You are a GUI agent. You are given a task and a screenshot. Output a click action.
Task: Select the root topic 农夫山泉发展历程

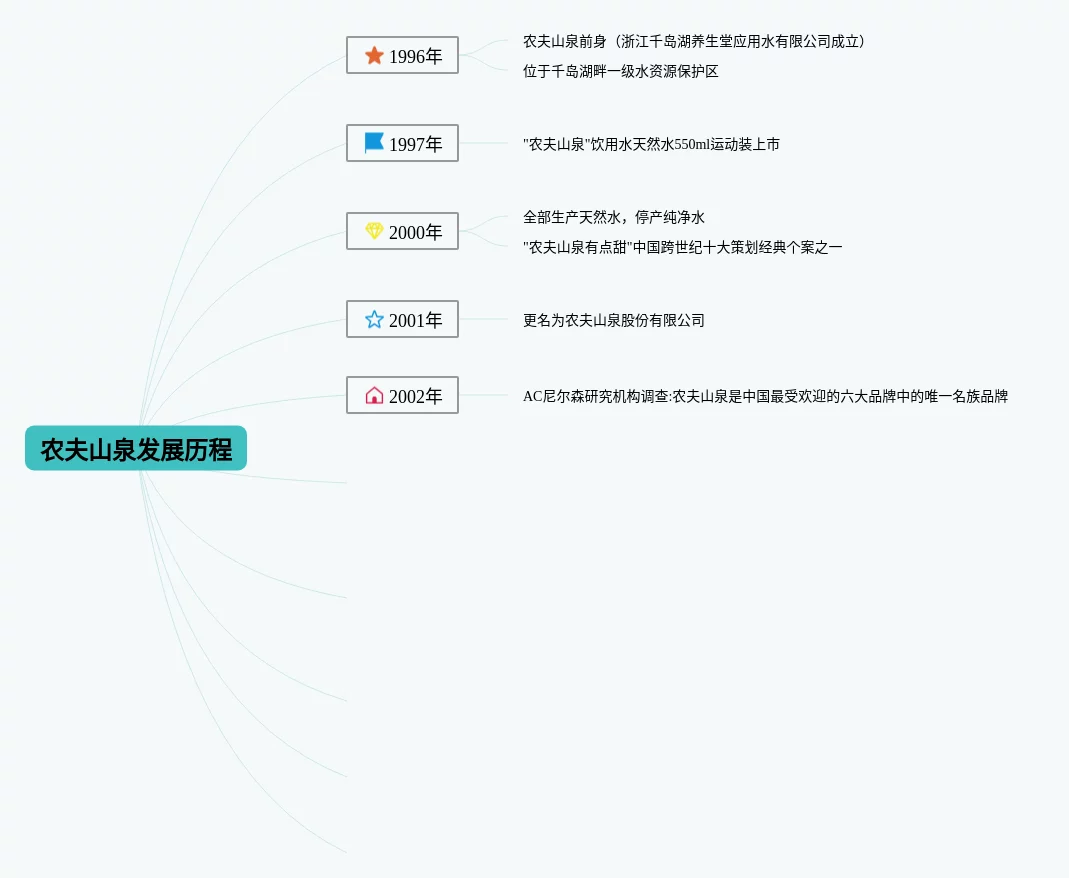coord(136,449)
